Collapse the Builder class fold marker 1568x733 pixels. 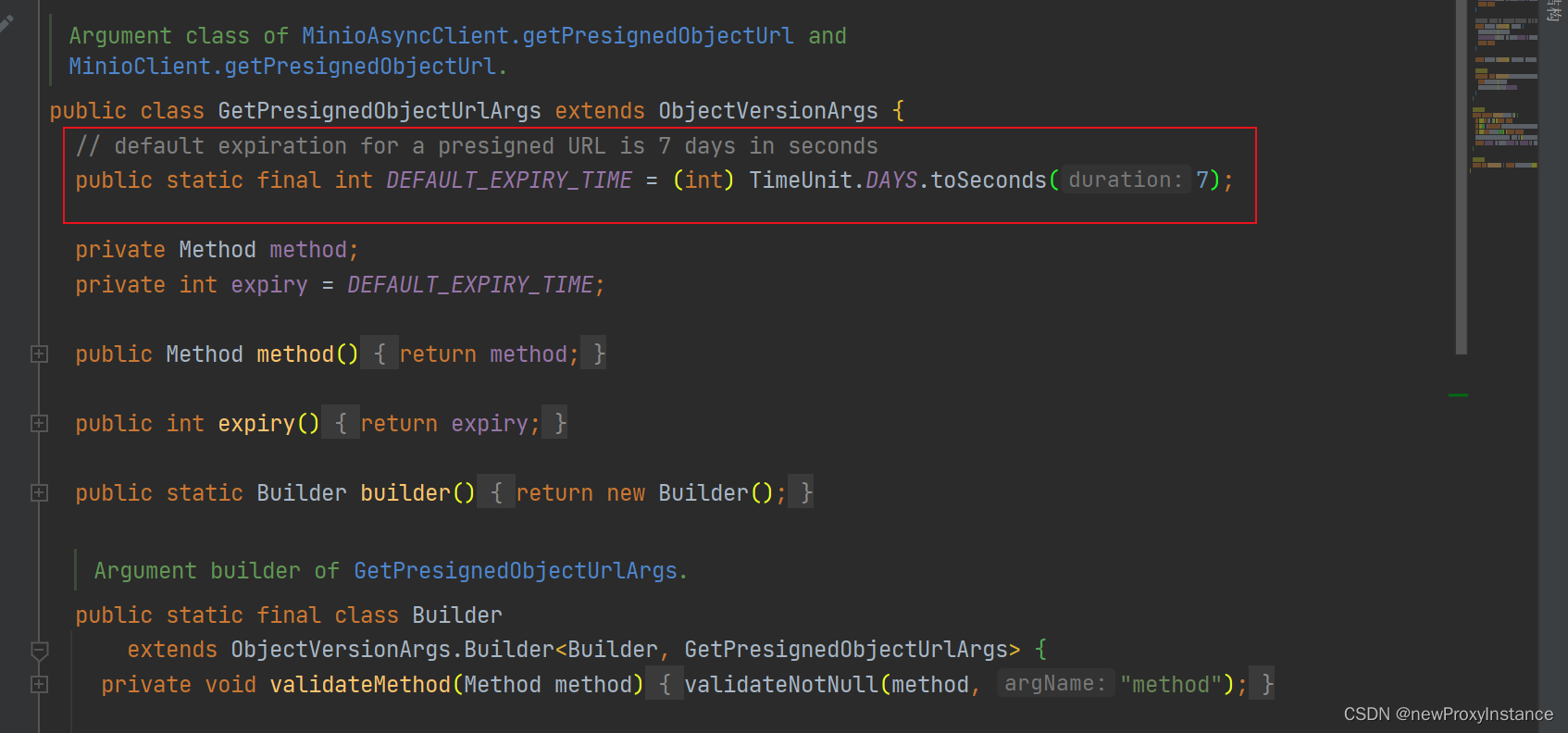click(x=39, y=651)
